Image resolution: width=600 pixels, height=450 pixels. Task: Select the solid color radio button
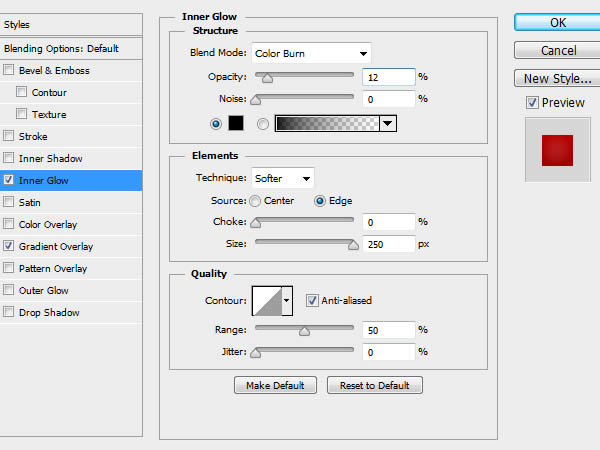tap(216, 124)
